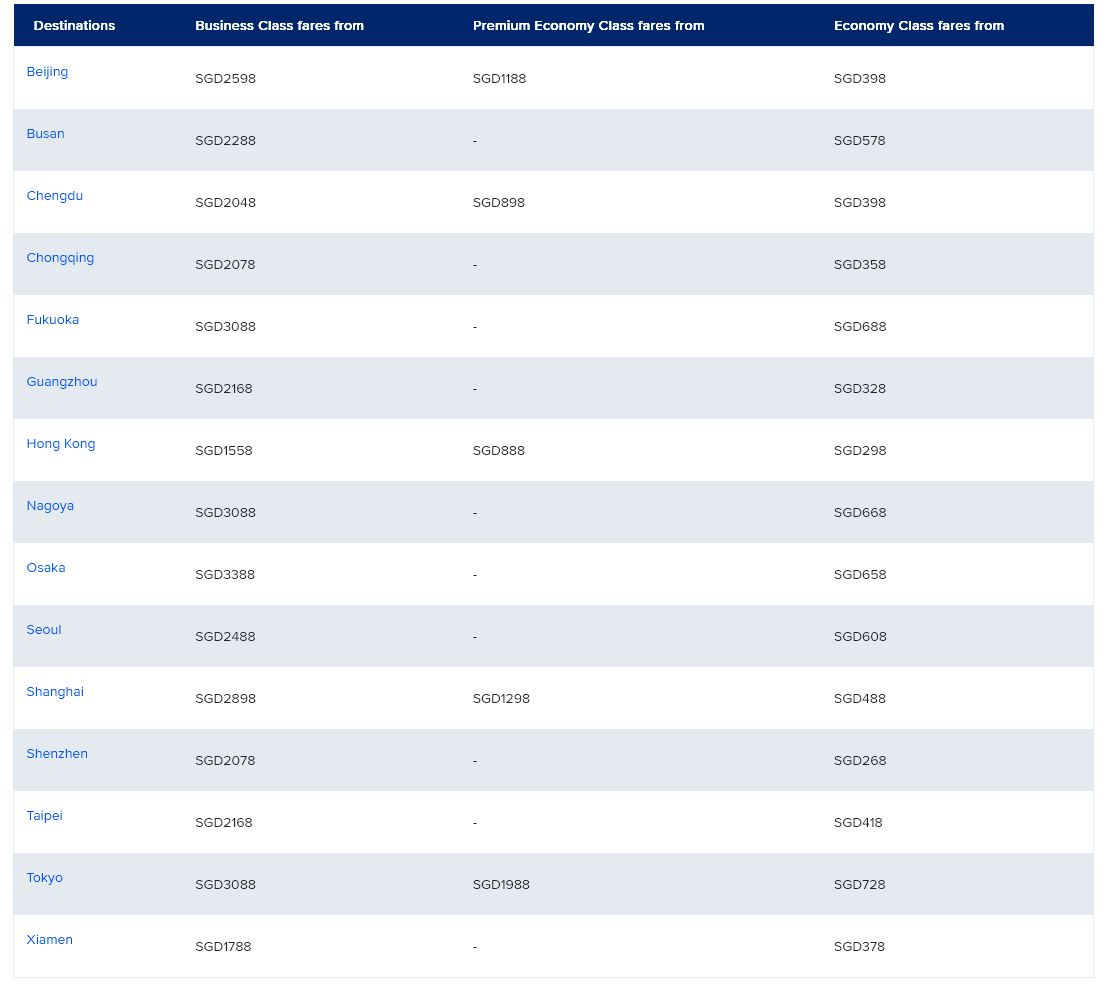Screen dimensions: 1109x995
Task: Click the Premium Economy Class fares header
Action: coord(588,26)
